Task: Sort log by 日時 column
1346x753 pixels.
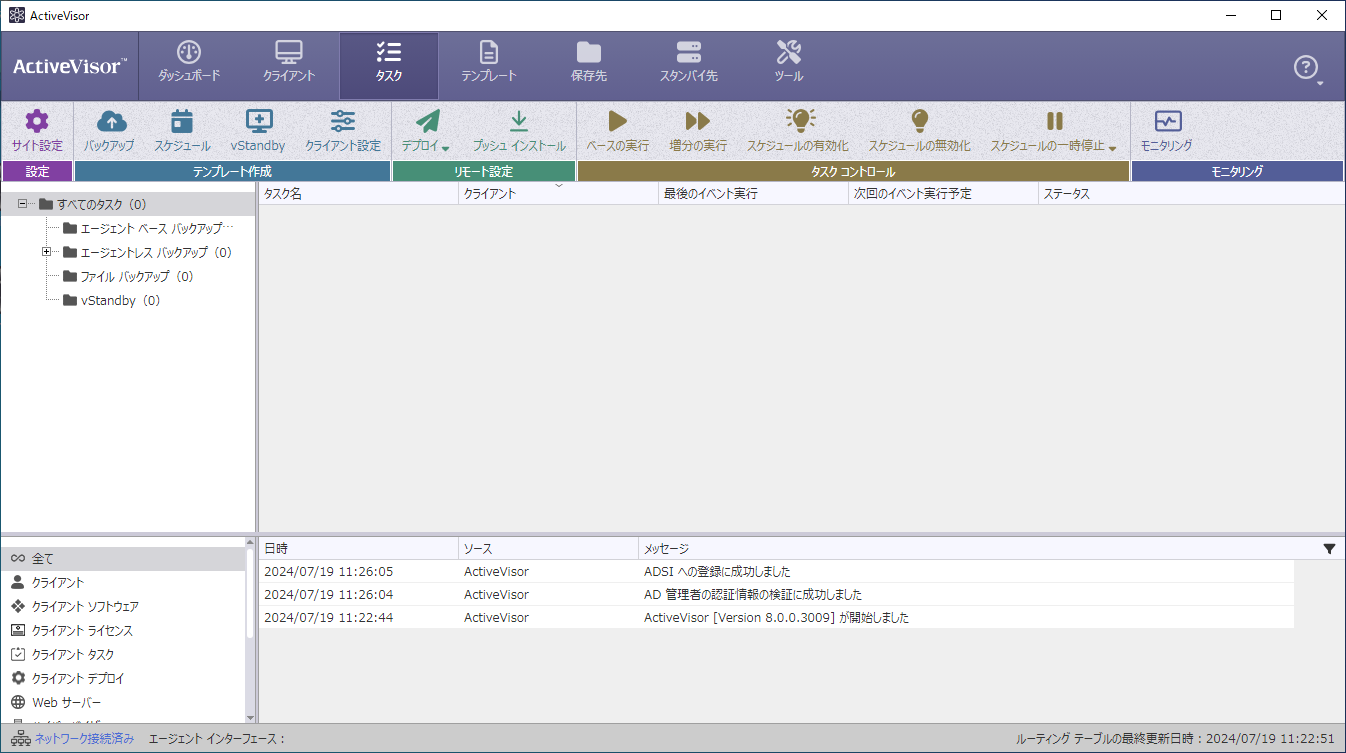Action: [358, 548]
